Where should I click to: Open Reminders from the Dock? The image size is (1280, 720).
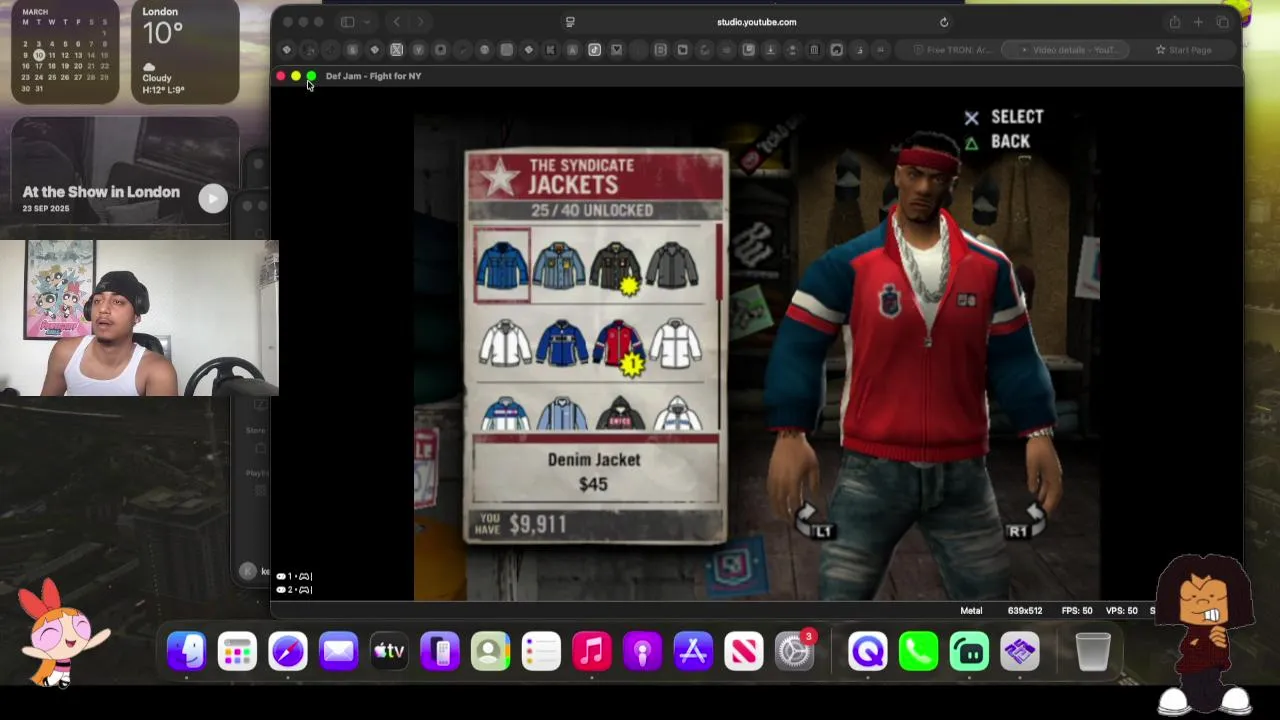pyautogui.click(x=541, y=652)
